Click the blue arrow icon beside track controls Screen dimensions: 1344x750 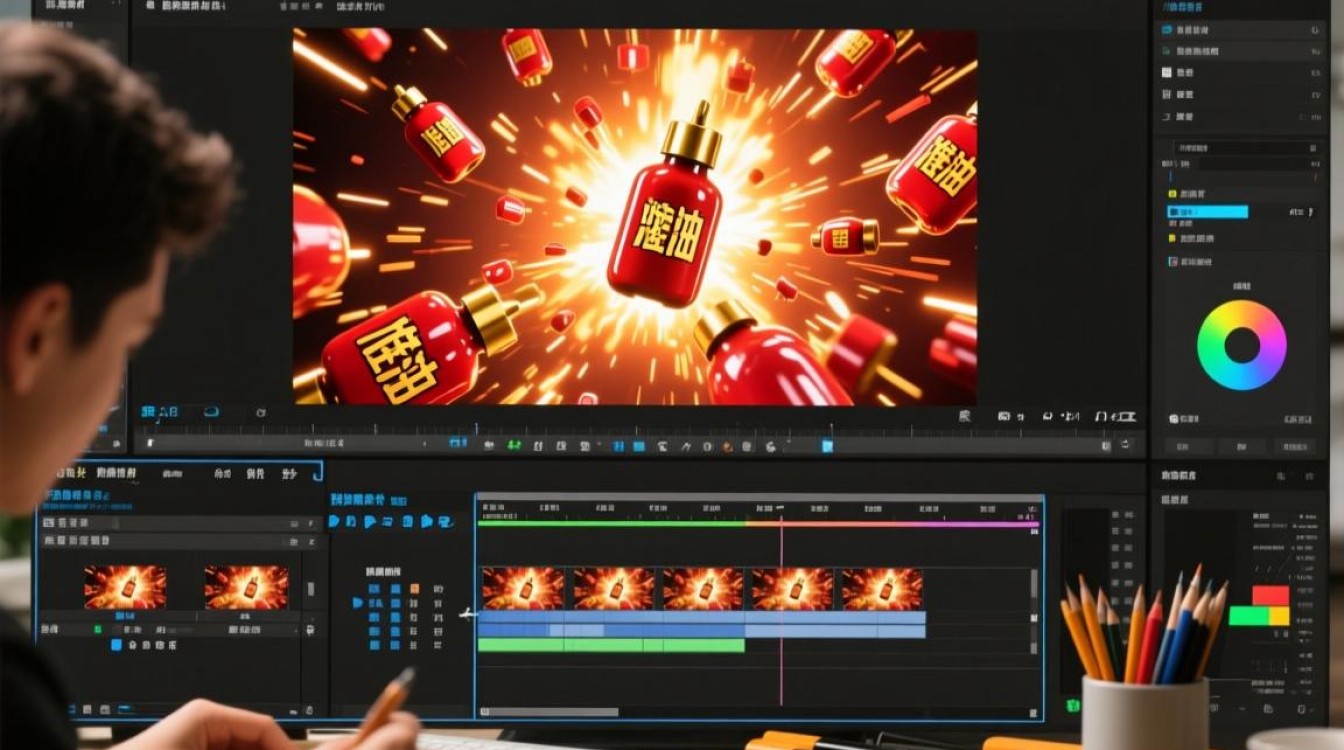coord(357,603)
